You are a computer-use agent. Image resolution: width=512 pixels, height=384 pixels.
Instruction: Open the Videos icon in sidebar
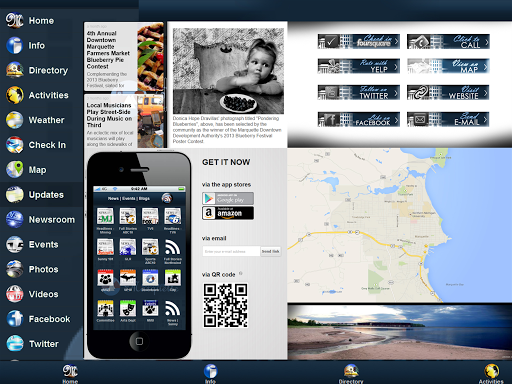tap(15, 294)
